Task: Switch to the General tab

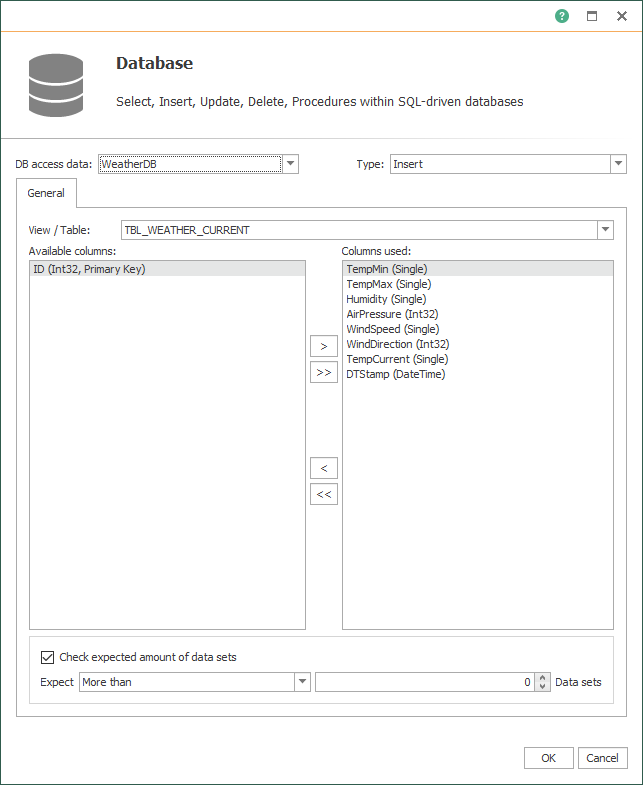Action: click(46, 193)
